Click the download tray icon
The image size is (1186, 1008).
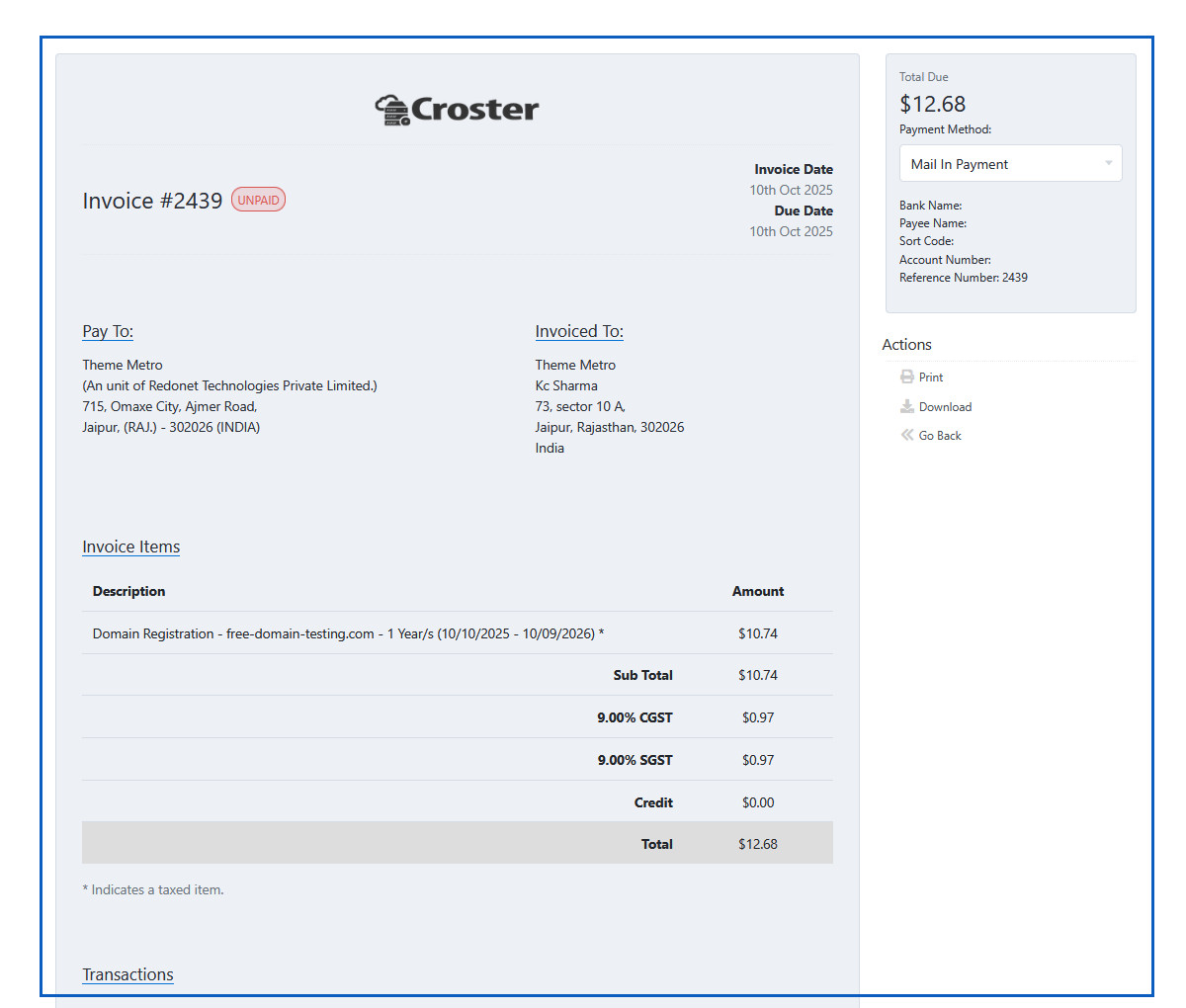point(906,406)
